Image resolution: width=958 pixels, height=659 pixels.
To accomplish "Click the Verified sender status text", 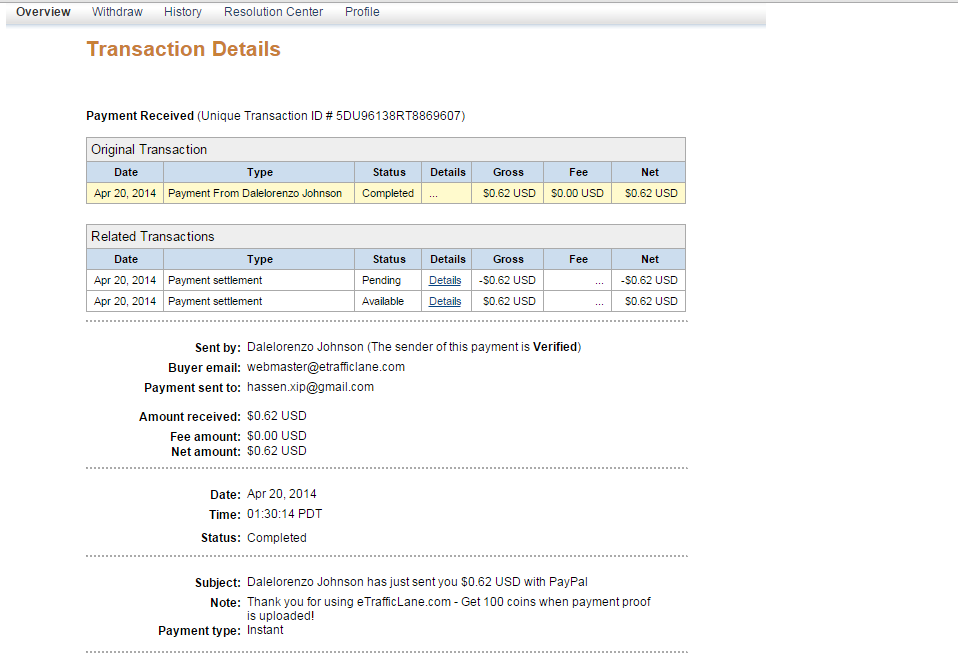I will pyautogui.click(x=555, y=347).
